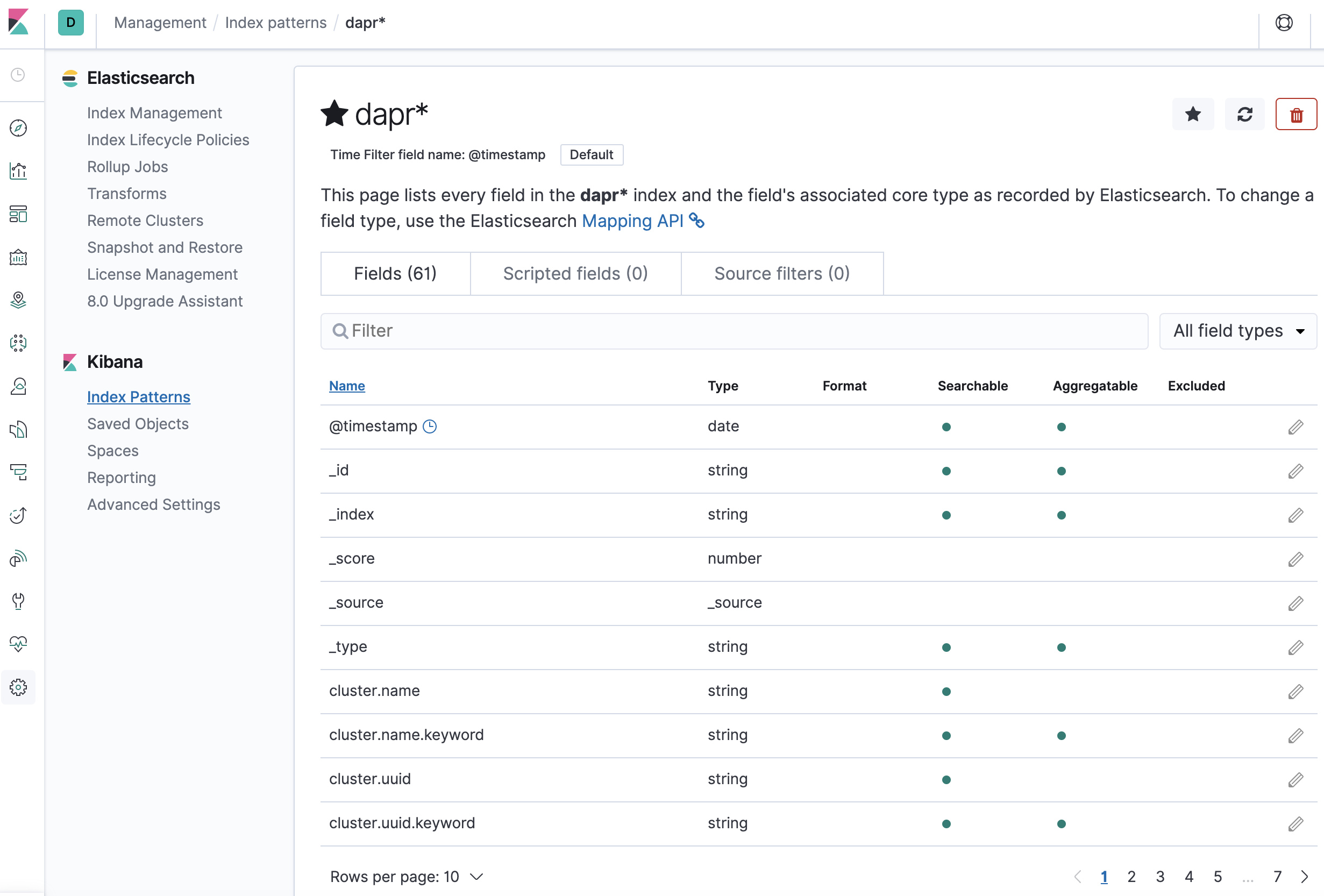Open the Mapping API link

632,221
